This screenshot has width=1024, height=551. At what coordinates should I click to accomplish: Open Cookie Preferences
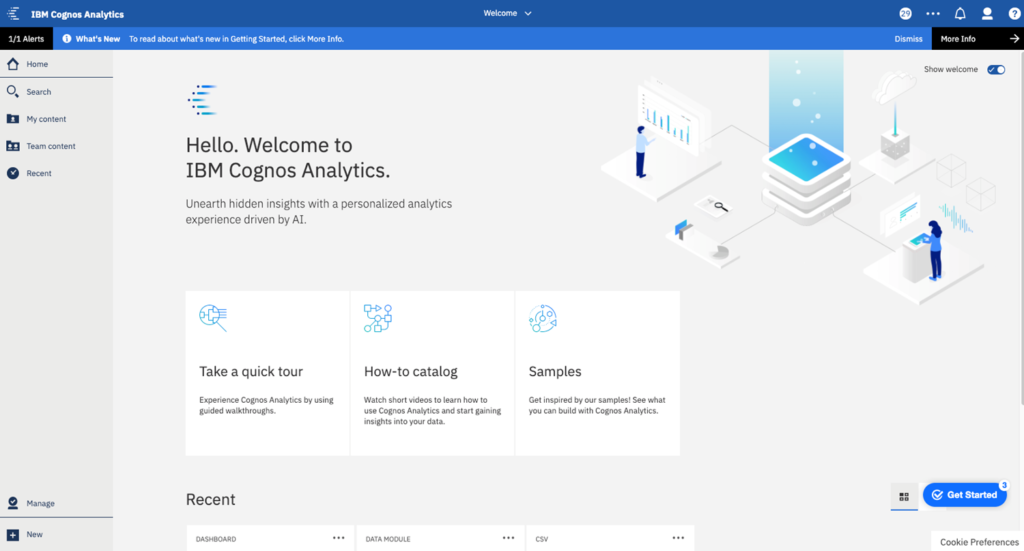(979, 542)
